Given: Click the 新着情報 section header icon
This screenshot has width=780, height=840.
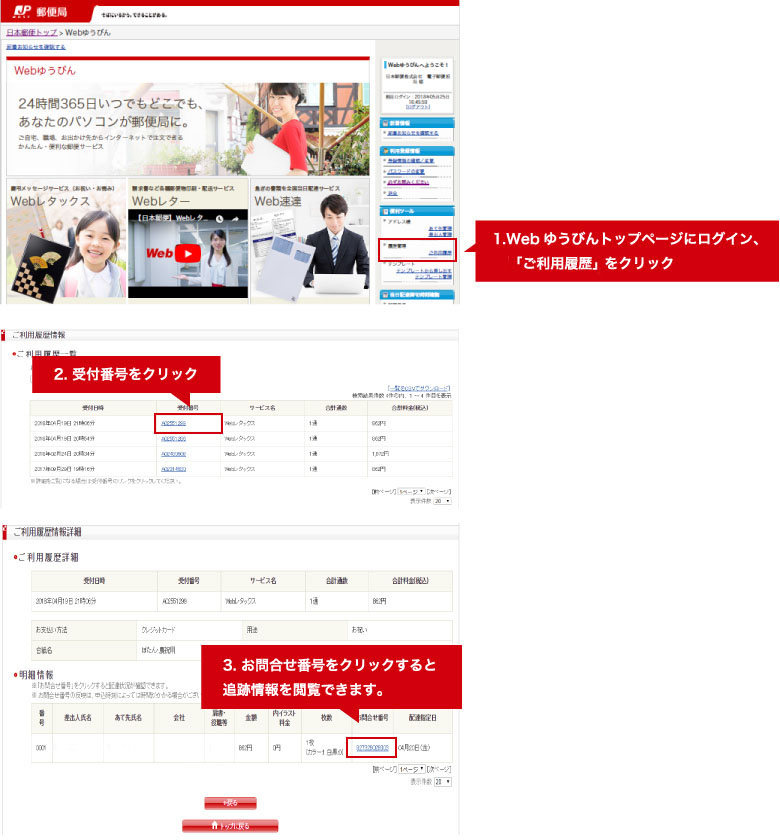Looking at the screenshot, I should pyautogui.click(x=385, y=123).
